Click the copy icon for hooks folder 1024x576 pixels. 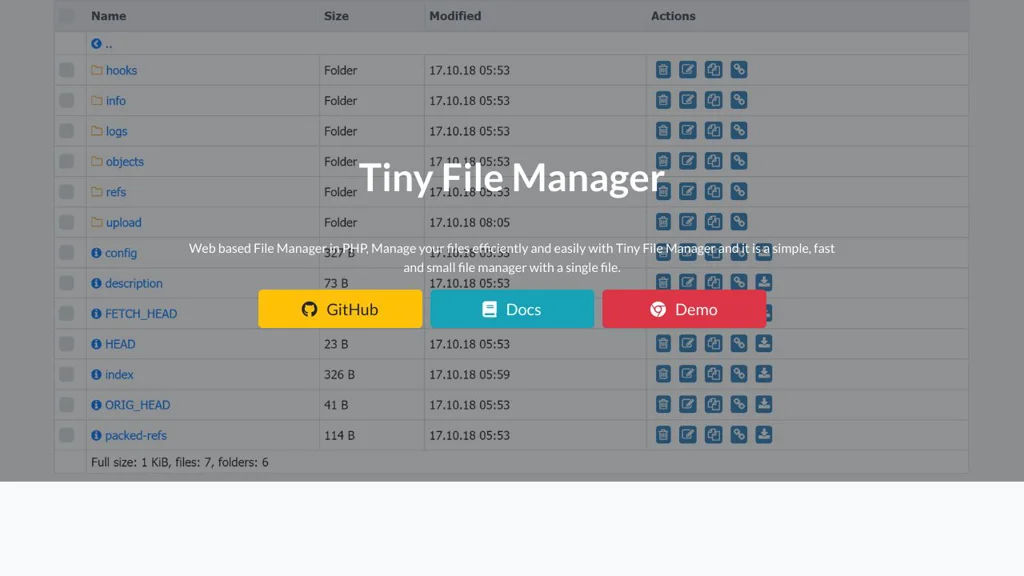point(713,70)
